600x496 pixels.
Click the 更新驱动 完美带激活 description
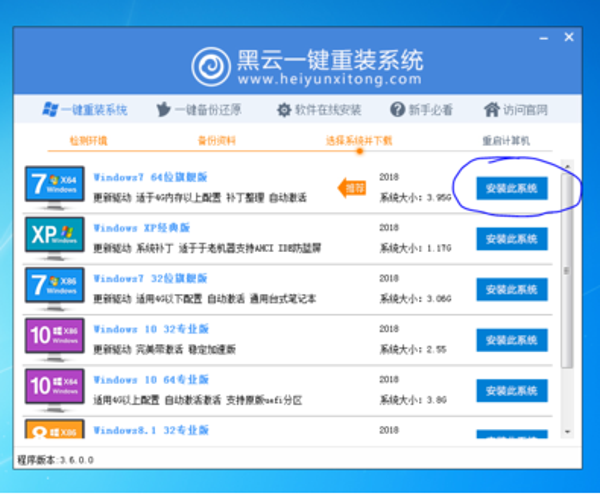point(165,349)
